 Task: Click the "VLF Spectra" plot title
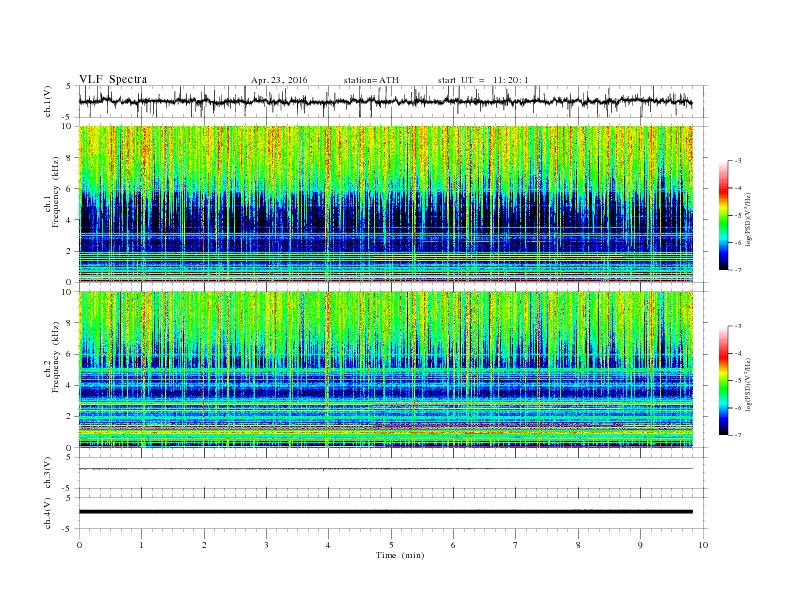113,79
